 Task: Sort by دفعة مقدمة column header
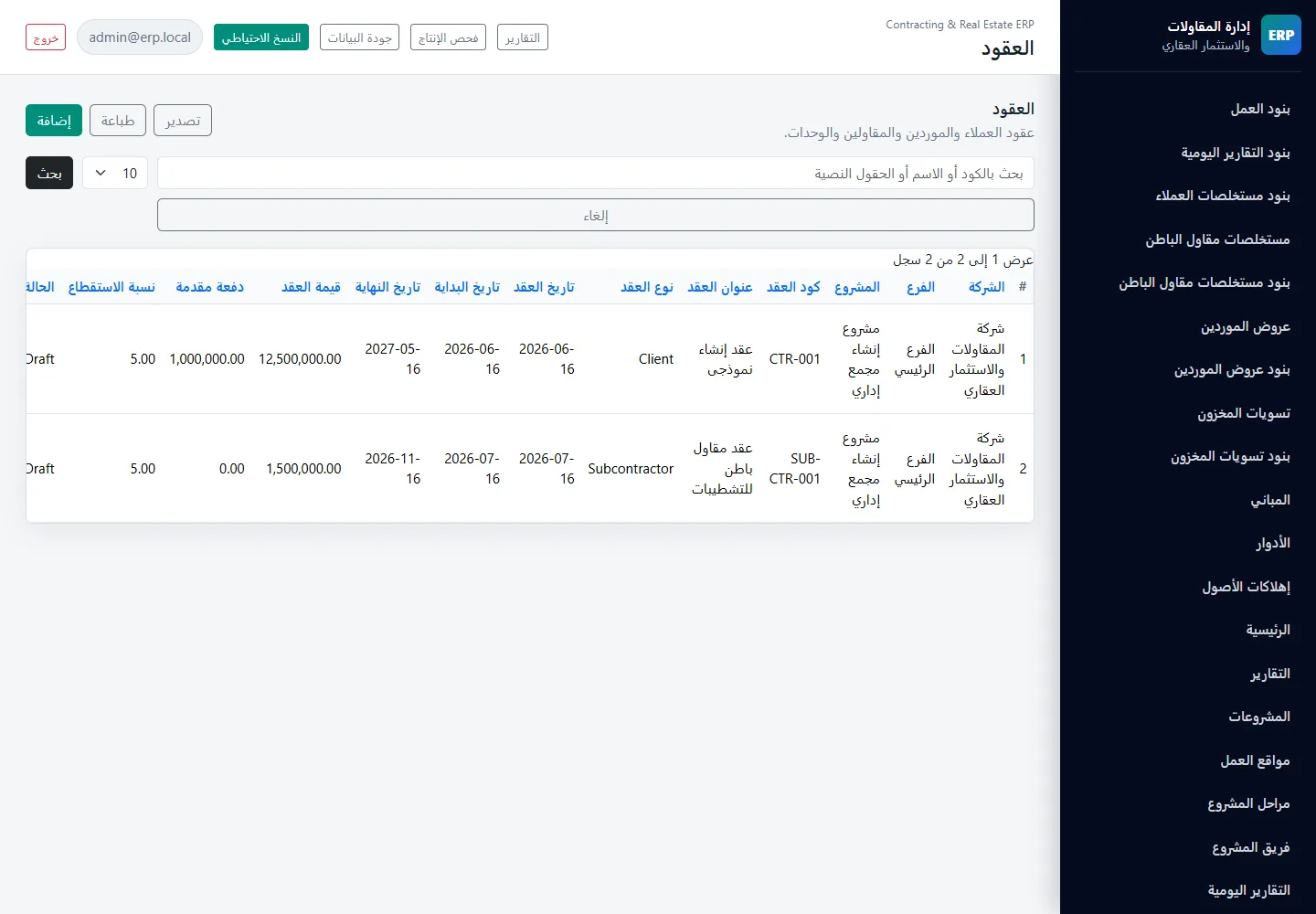209,287
